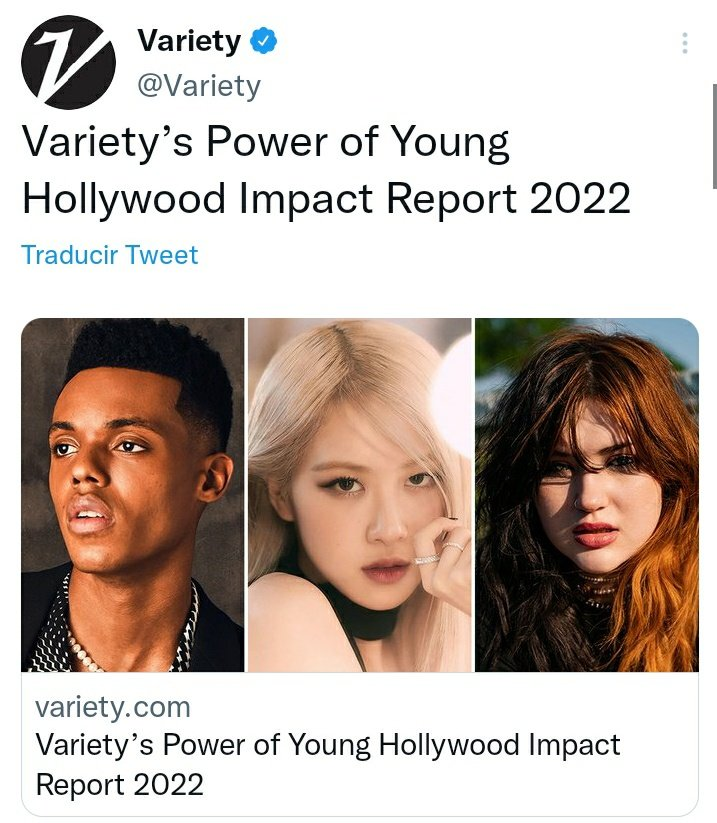Click the @Variety handle
717x823 pixels.
click(199, 86)
